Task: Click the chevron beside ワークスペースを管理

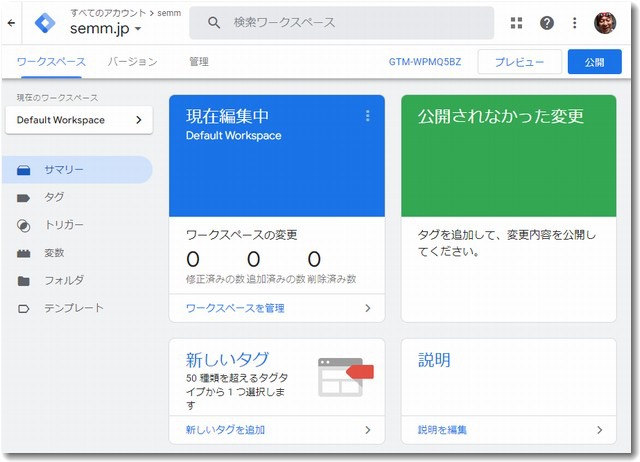Action: (x=368, y=308)
